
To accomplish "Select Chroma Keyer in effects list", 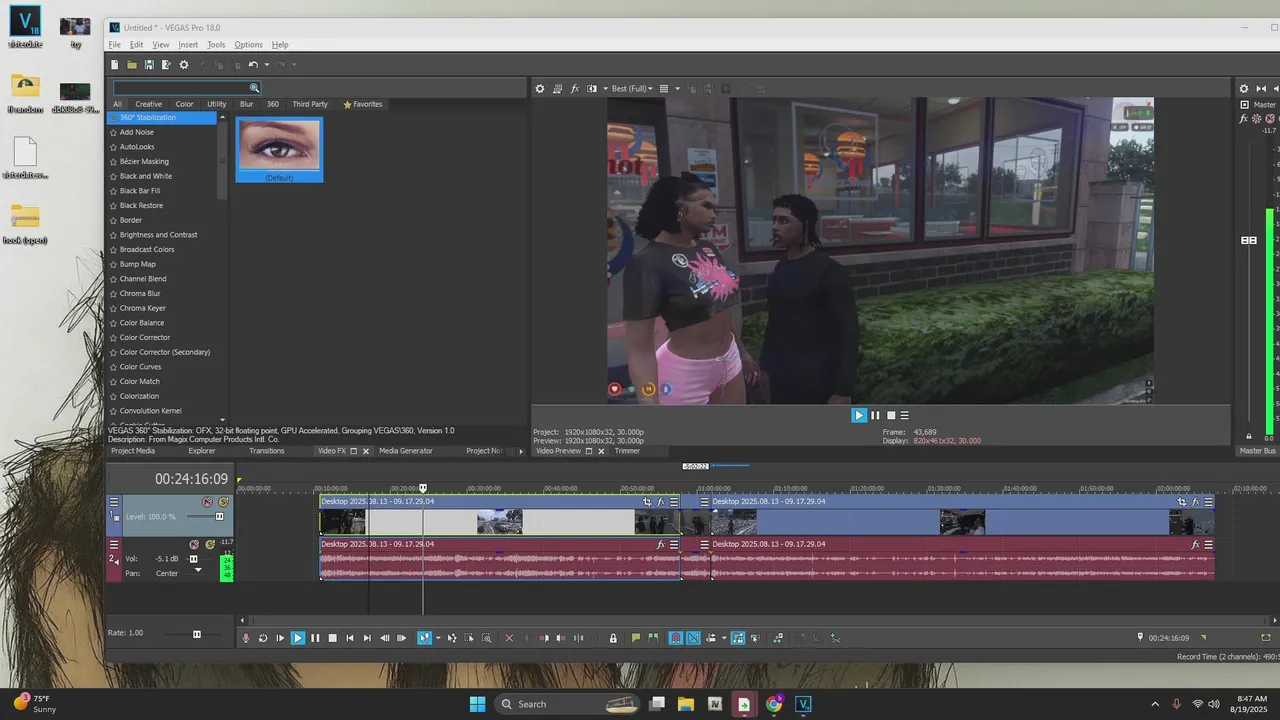I will (x=143, y=308).
